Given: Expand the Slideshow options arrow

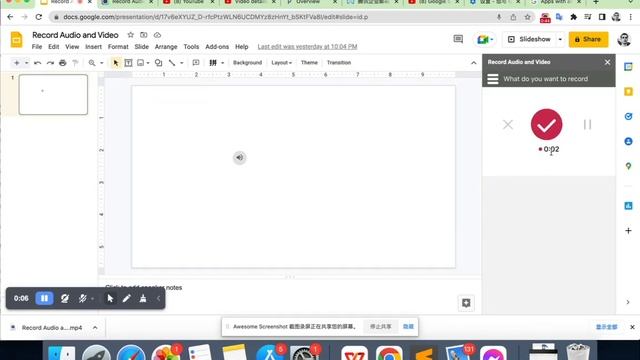Looking at the screenshot, I should pos(560,40).
